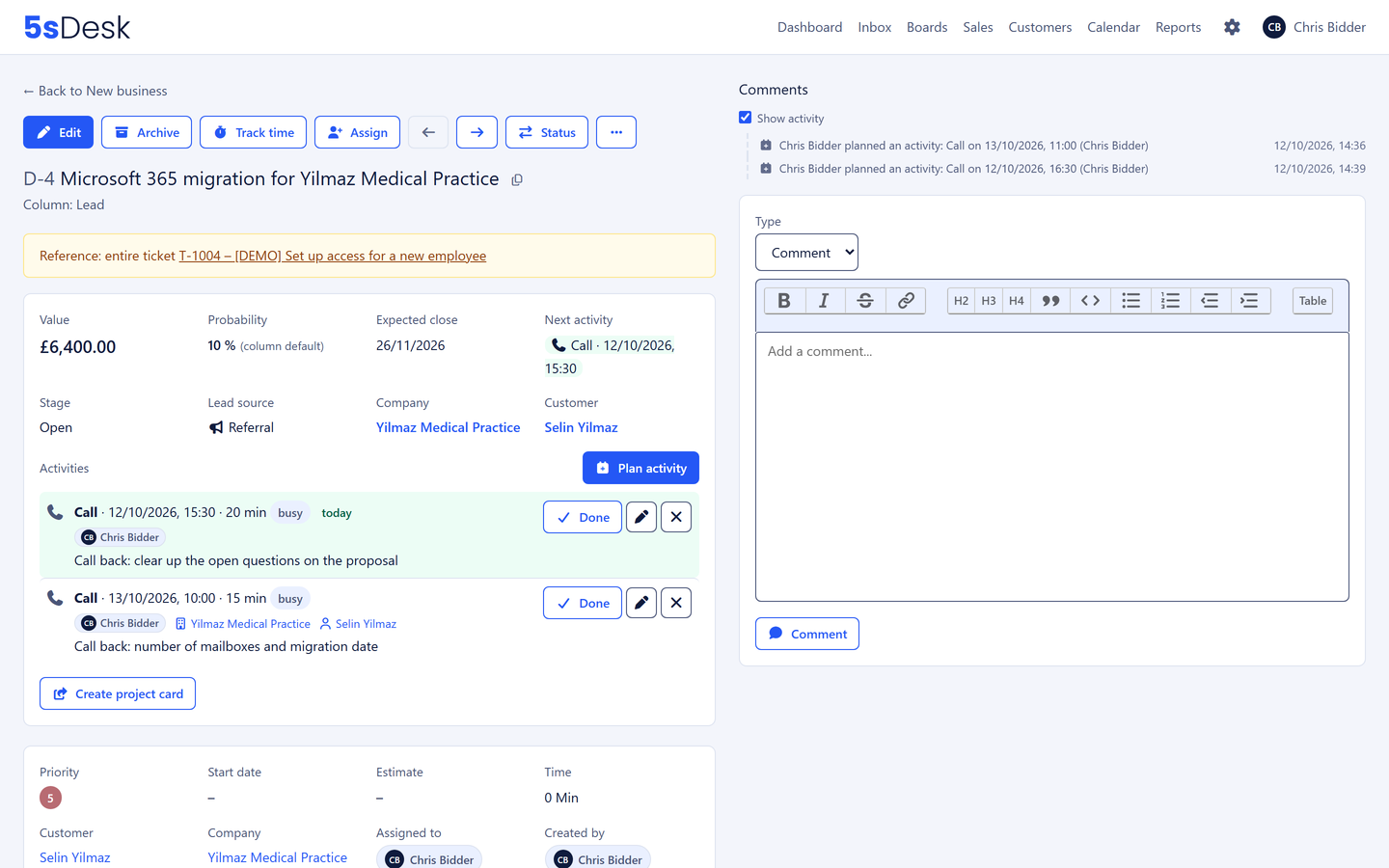The image size is (1389, 868).
Task: Open the Dashboard menu item
Action: pyautogui.click(x=809, y=27)
